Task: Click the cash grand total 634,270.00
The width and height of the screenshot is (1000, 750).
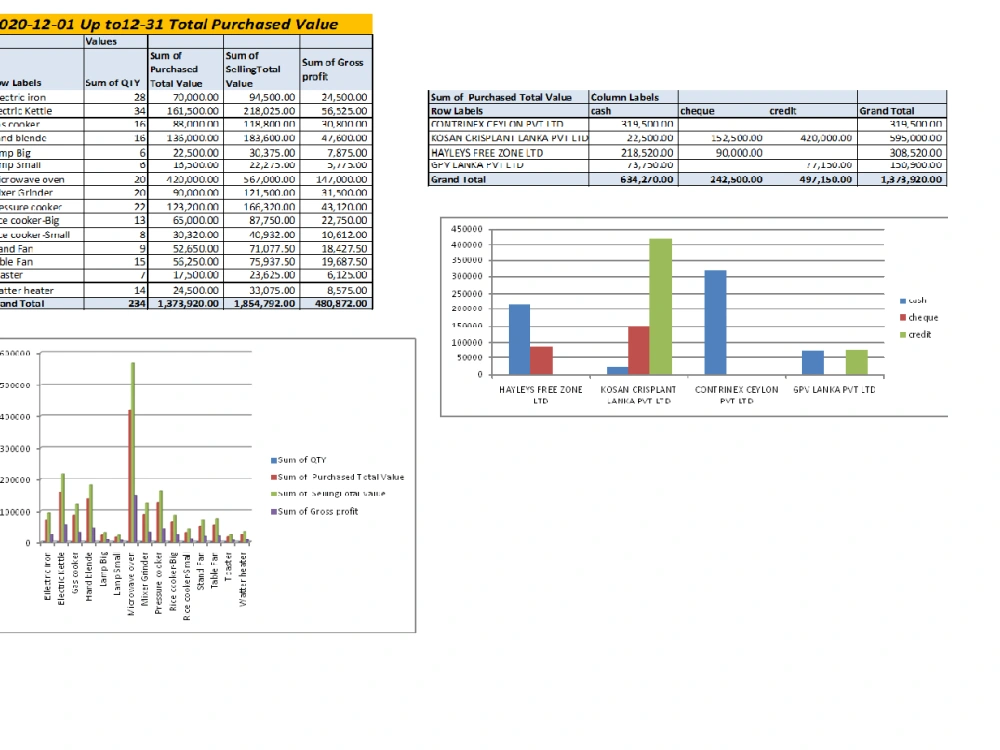Action: (633, 179)
